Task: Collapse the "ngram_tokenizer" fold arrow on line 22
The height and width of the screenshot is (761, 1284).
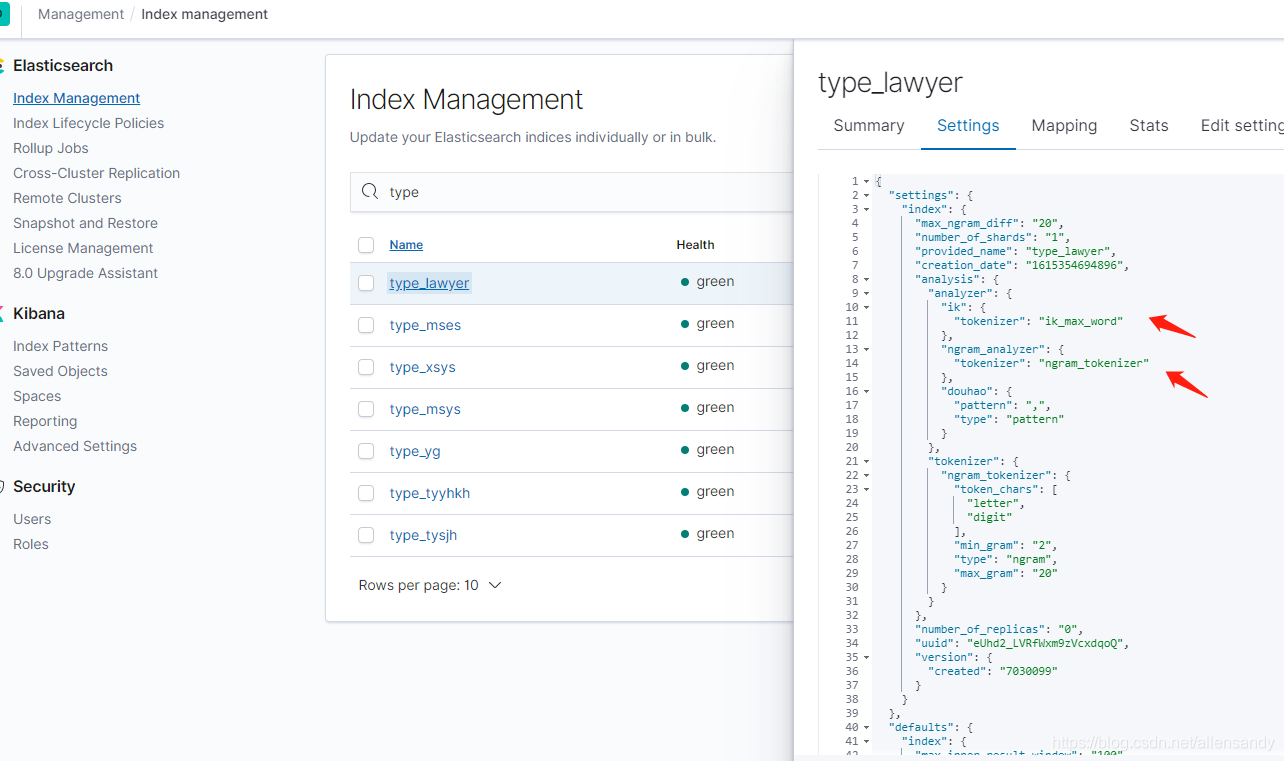Action: (x=866, y=475)
